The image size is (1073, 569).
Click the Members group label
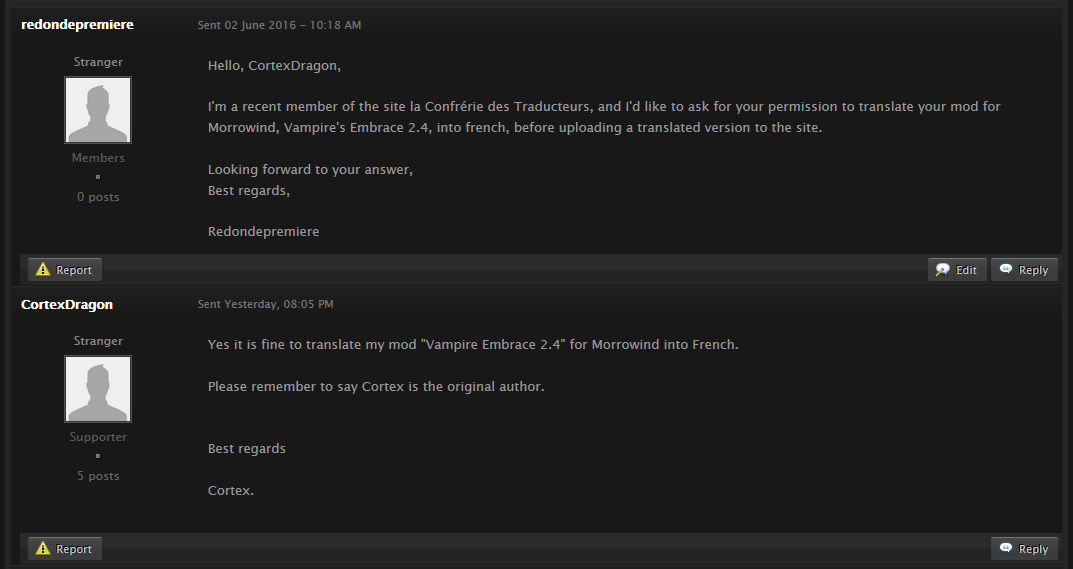pyautogui.click(x=98, y=157)
